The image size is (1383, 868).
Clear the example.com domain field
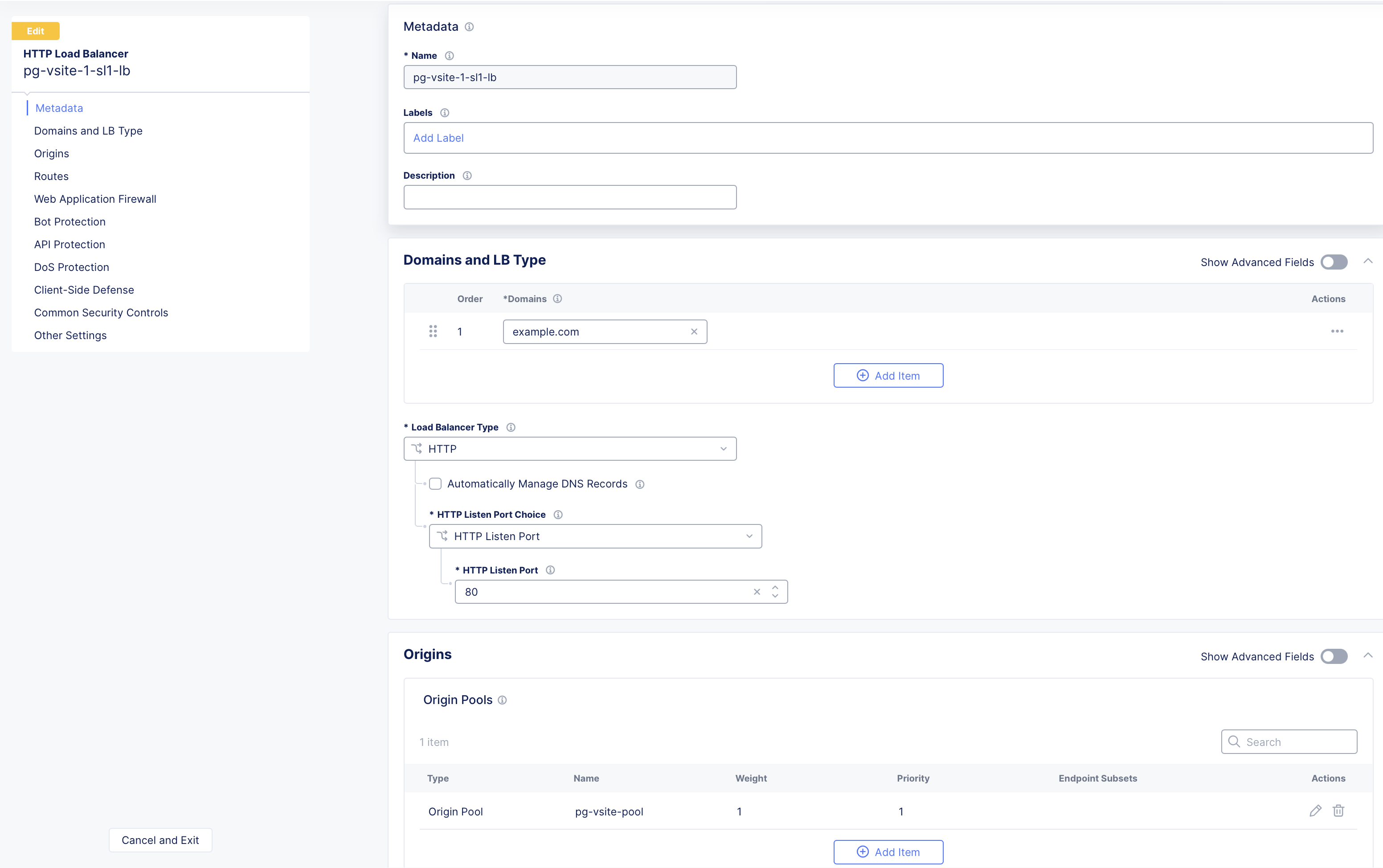click(694, 331)
